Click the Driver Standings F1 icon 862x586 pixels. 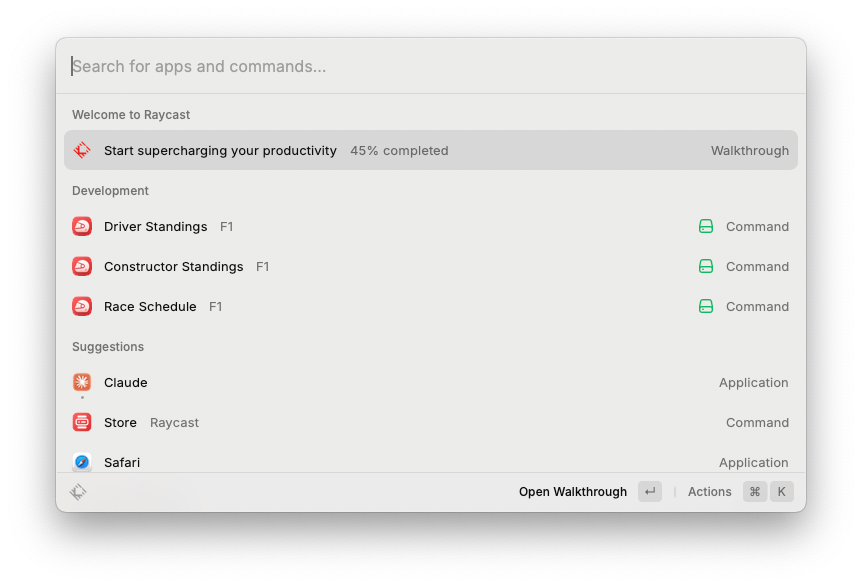(x=82, y=227)
